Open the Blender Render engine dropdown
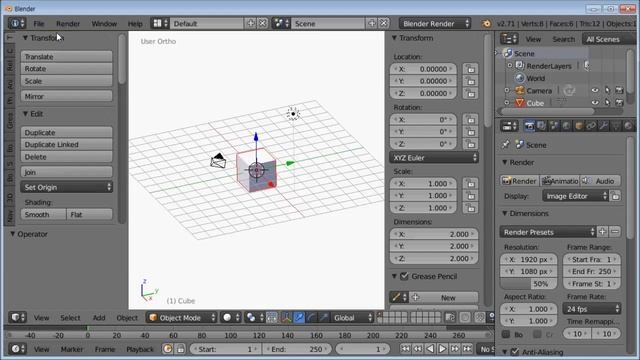Image resolution: width=640 pixels, height=360 pixels. 435,23
